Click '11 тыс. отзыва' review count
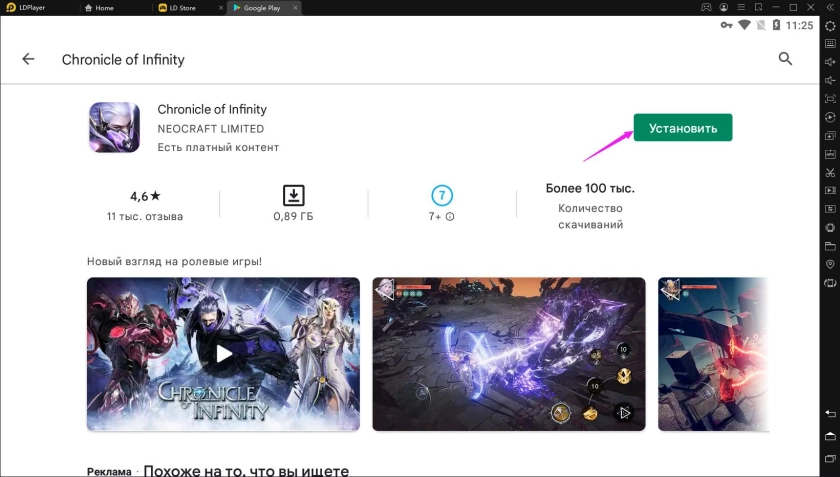 pyautogui.click(x=145, y=217)
